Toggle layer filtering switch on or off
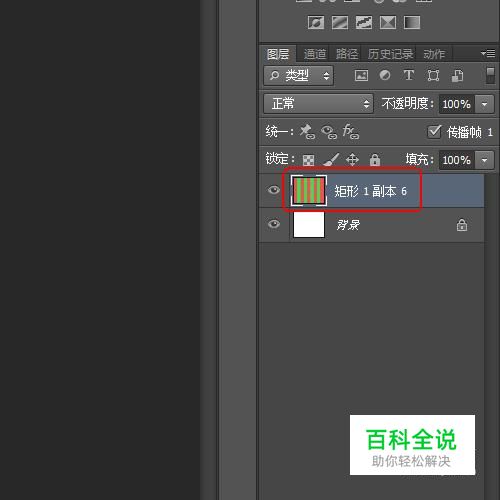Viewport: 500px width, 500px height. tap(490, 75)
